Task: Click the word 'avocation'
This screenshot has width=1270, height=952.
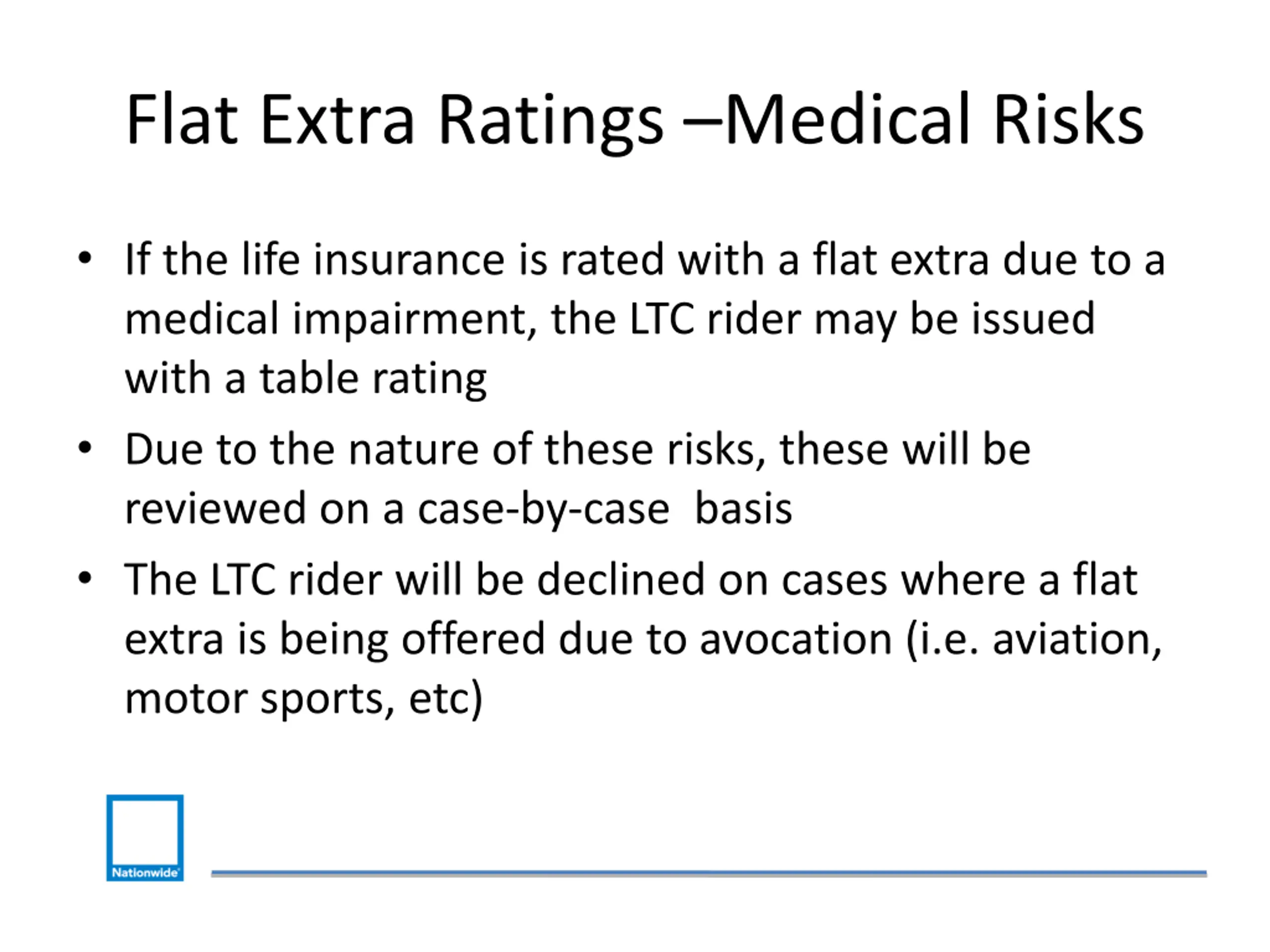Action: point(796,639)
